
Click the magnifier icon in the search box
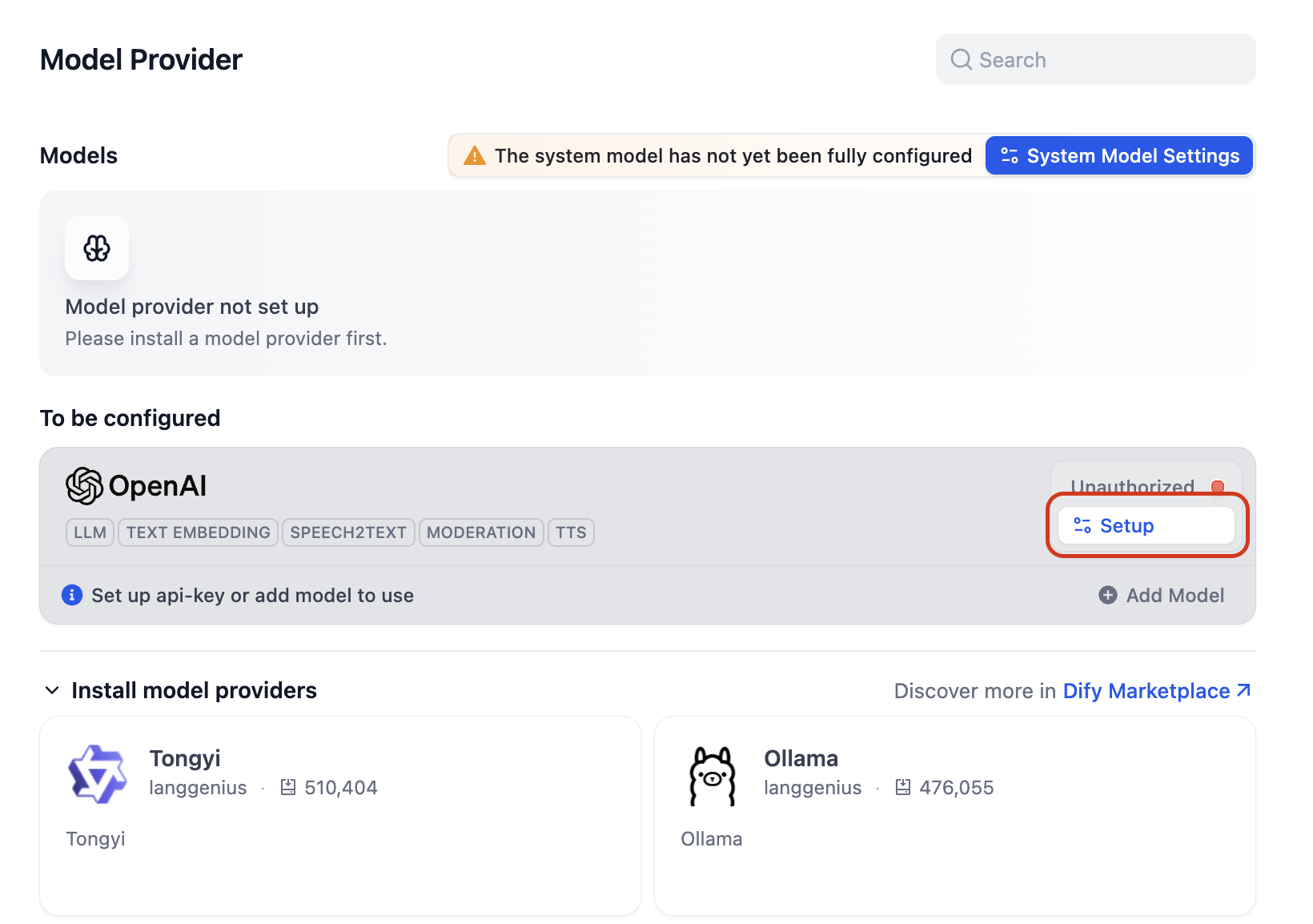[961, 60]
